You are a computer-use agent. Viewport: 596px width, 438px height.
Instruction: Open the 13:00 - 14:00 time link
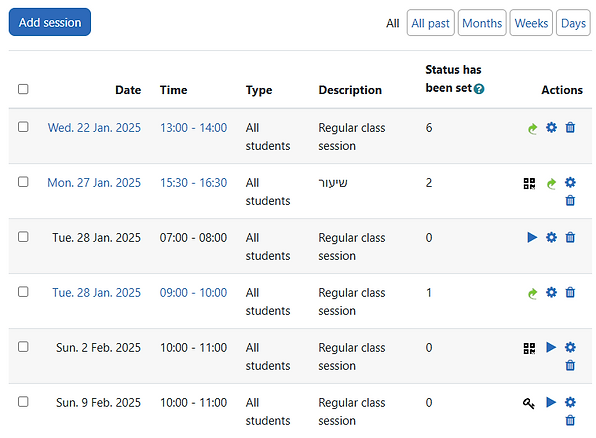pos(193,128)
